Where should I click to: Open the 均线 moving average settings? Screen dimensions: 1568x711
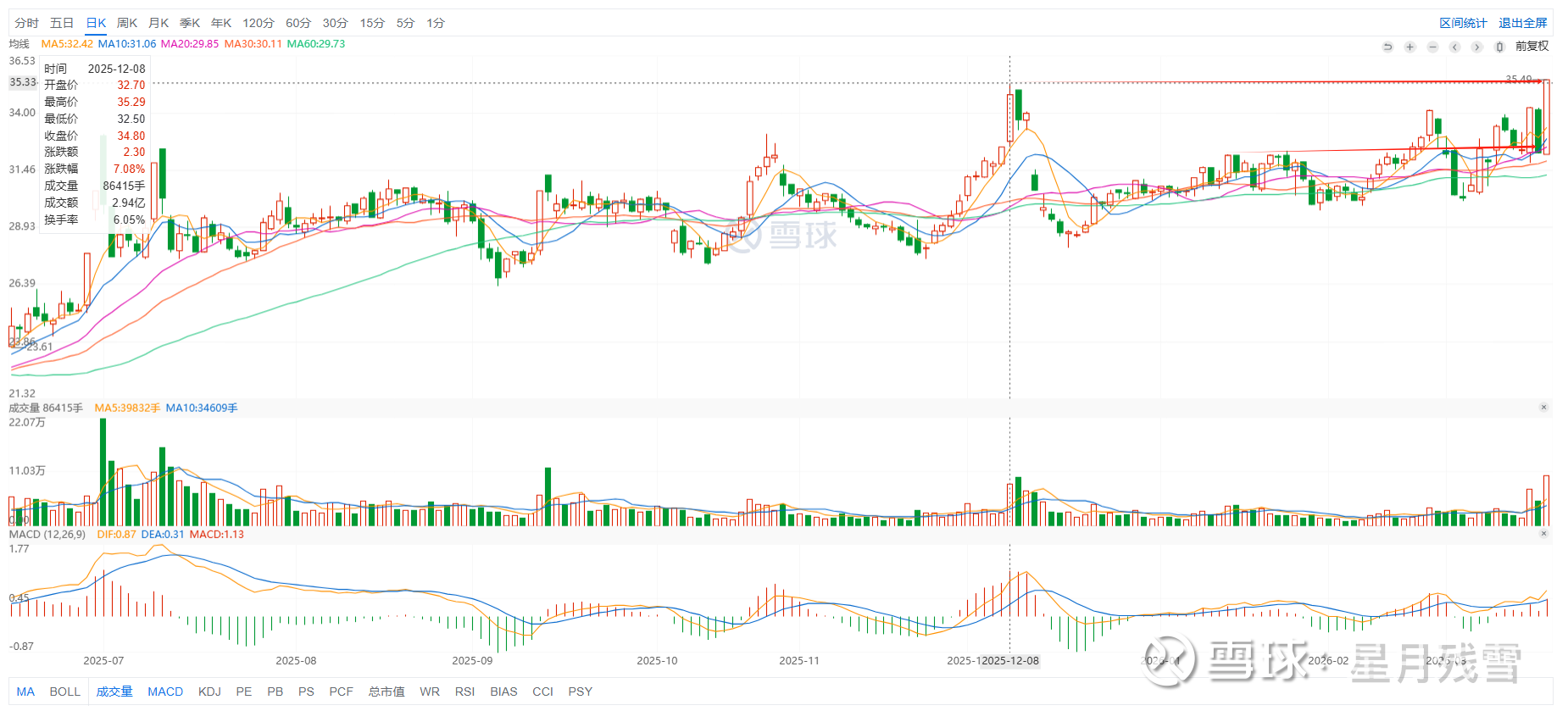tap(19, 44)
